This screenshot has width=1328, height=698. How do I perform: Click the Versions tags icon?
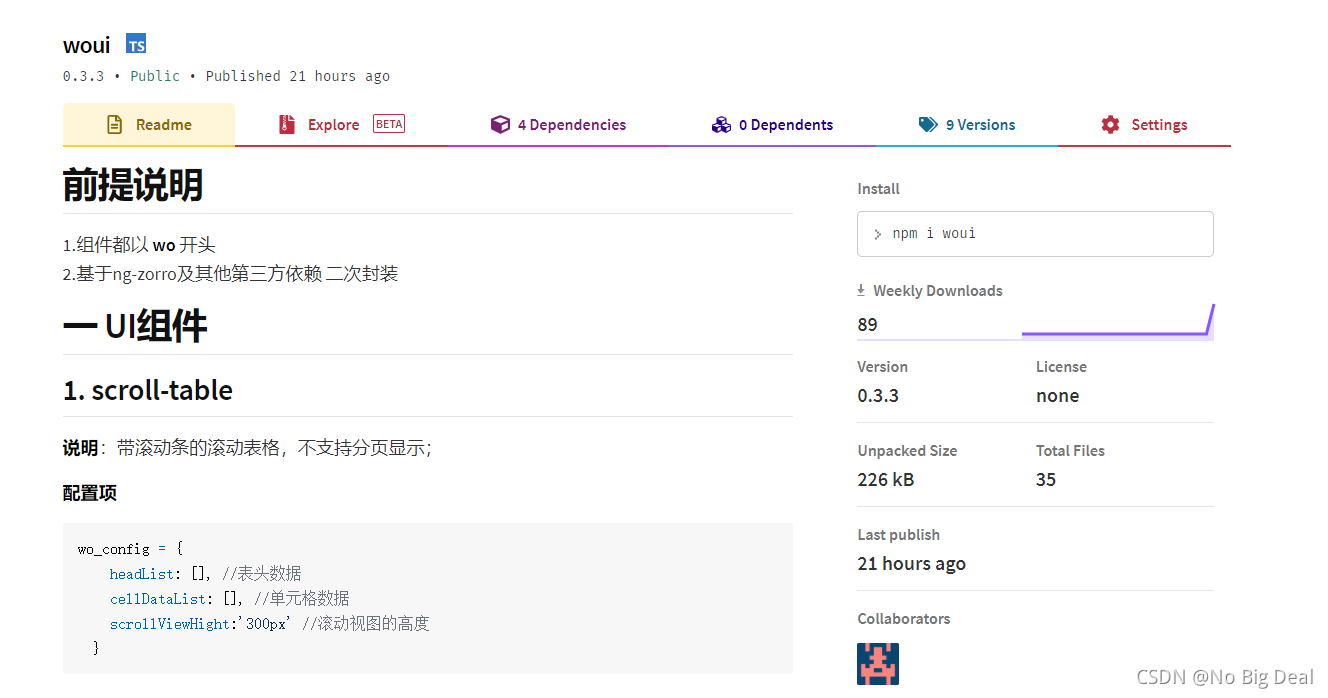pyautogui.click(x=928, y=125)
